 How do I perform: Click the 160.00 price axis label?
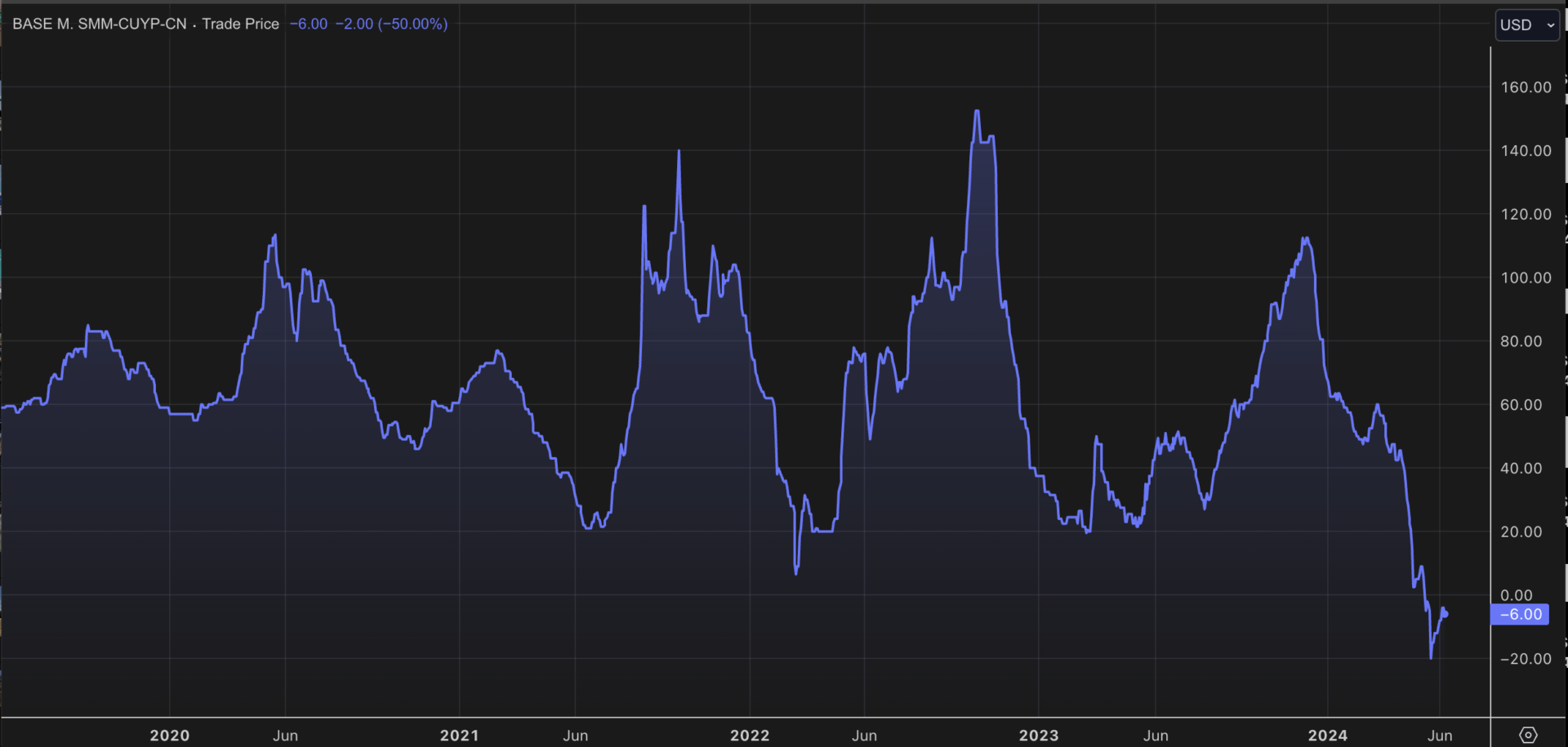coord(1526,87)
